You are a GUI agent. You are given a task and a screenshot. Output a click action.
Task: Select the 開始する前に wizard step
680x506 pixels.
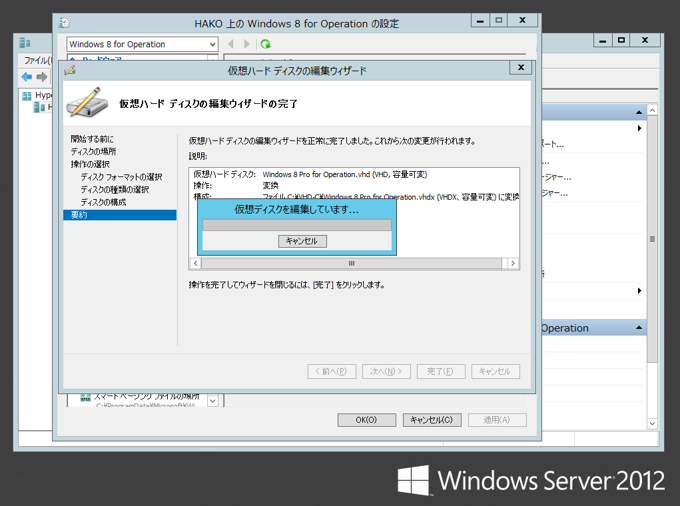point(92,139)
